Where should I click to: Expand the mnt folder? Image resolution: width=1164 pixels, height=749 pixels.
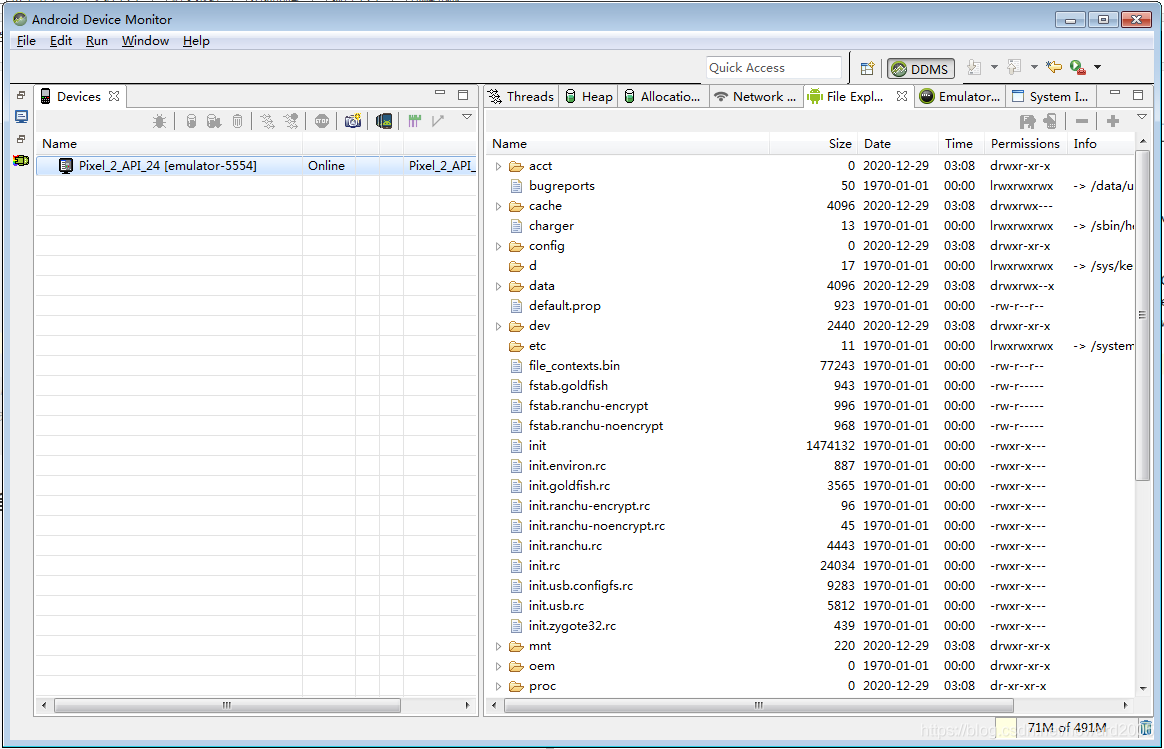(498, 647)
